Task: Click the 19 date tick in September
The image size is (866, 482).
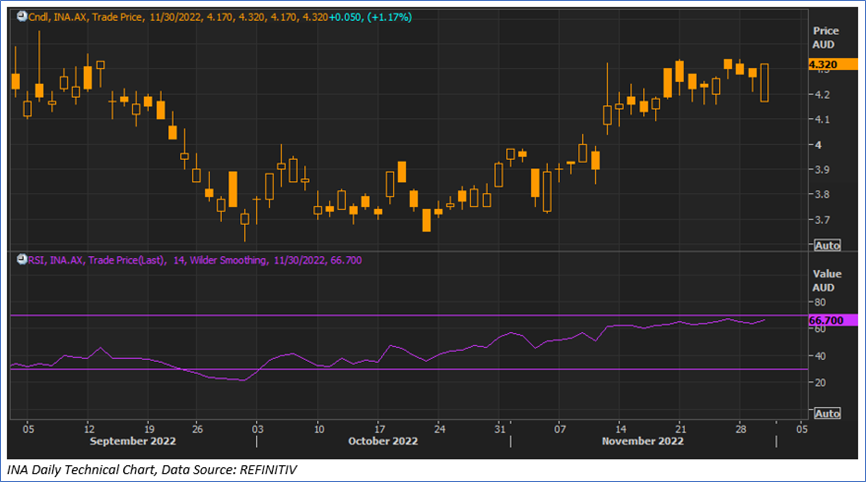Action: (x=149, y=429)
